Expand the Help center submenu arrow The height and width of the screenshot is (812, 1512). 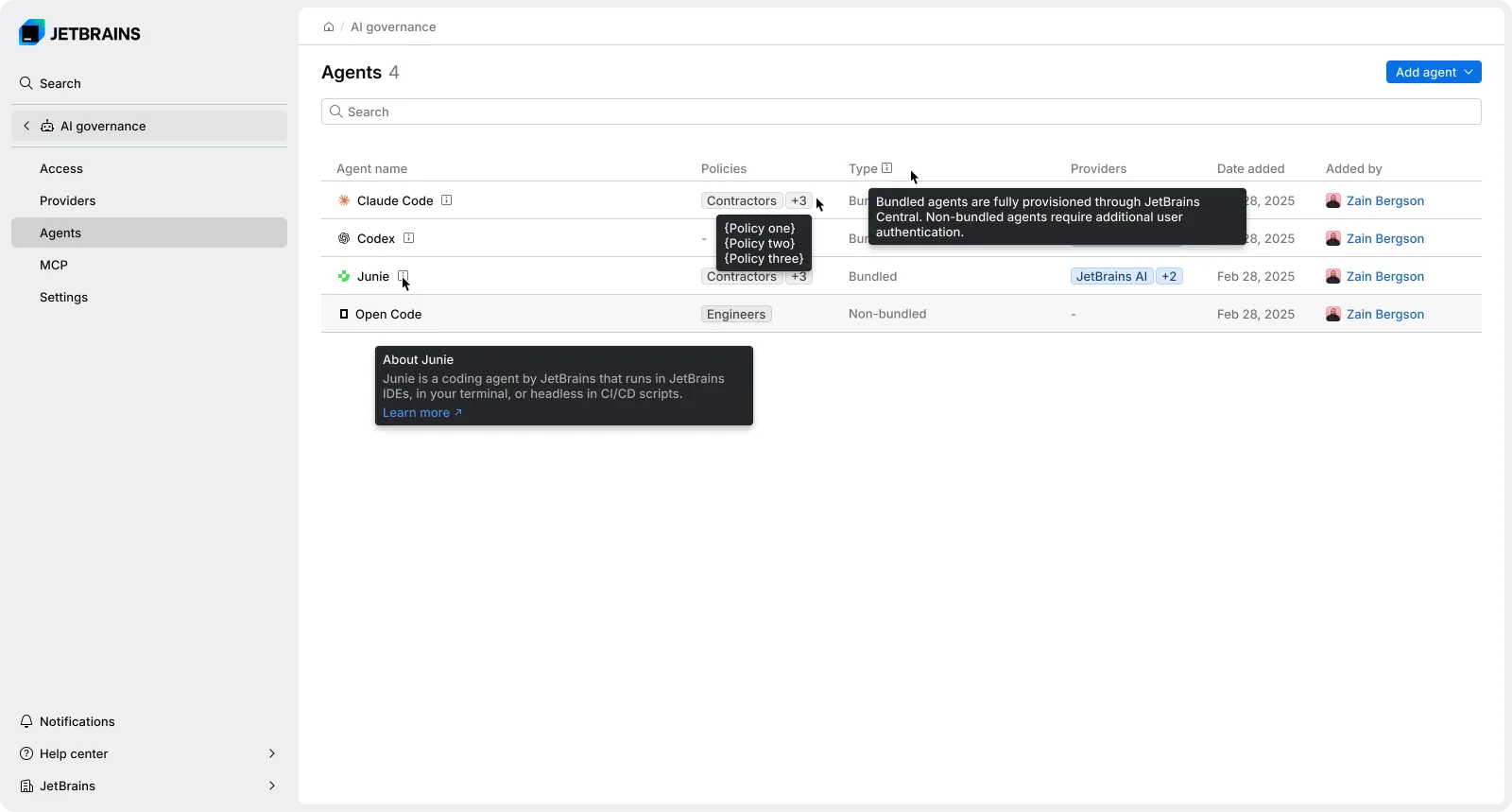click(x=272, y=753)
